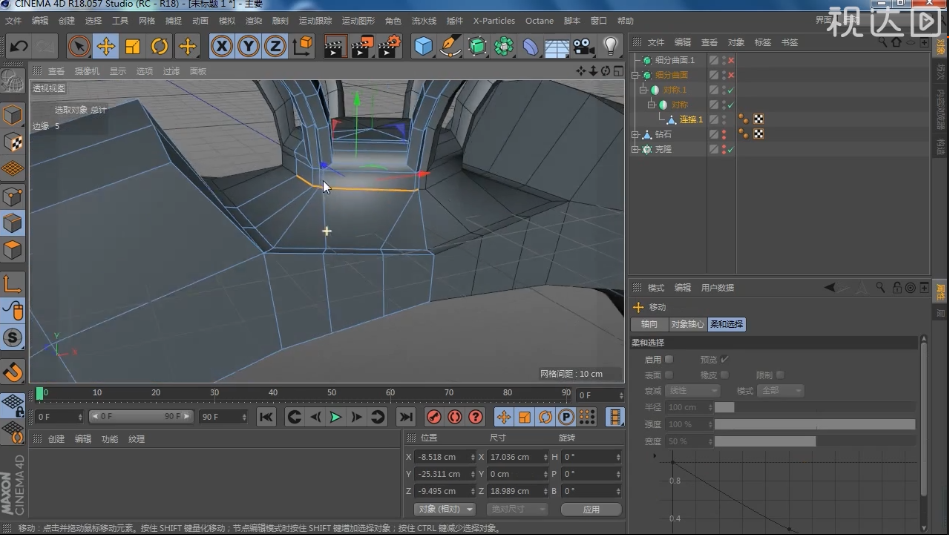Activate the Move tool in top toolbar
The width and height of the screenshot is (949, 535).
(106, 46)
